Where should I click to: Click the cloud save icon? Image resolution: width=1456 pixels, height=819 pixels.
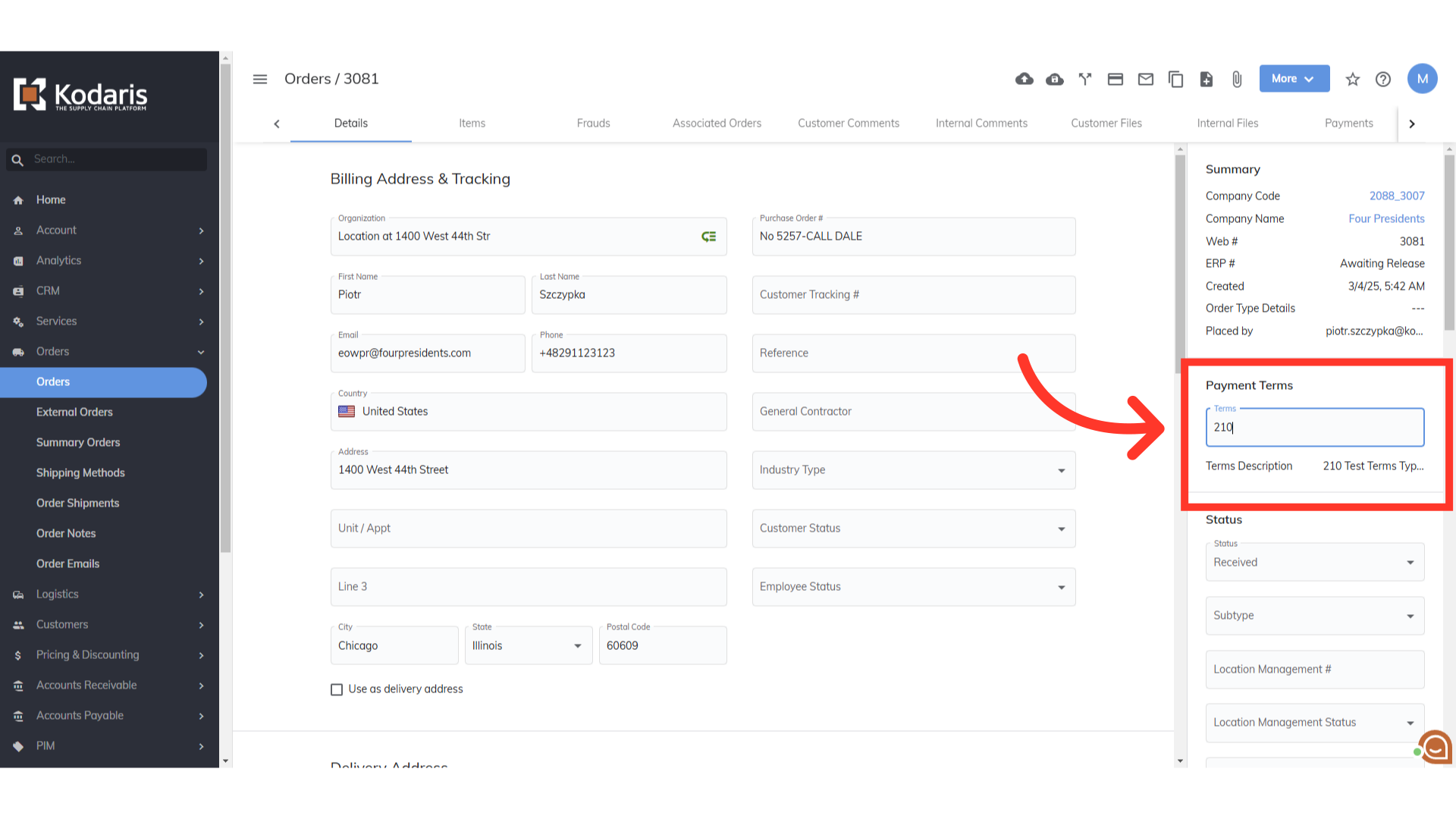[1055, 79]
